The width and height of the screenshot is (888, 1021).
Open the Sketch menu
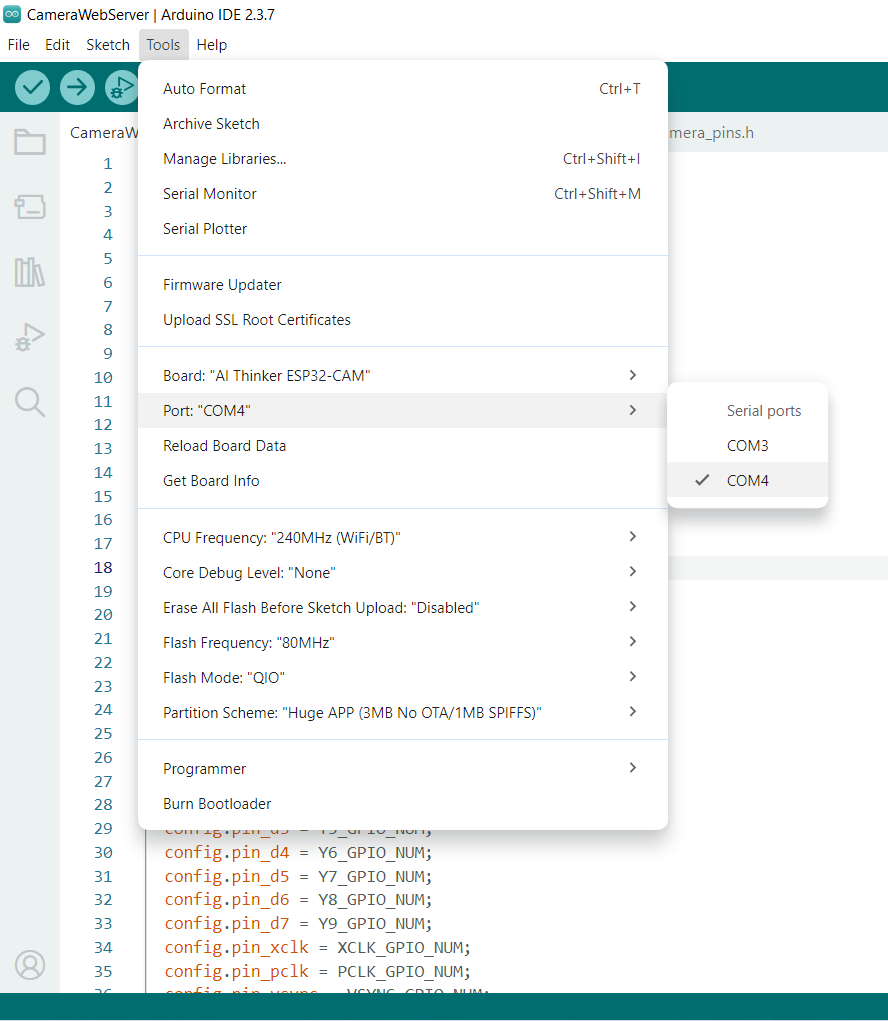(x=108, y=45)
